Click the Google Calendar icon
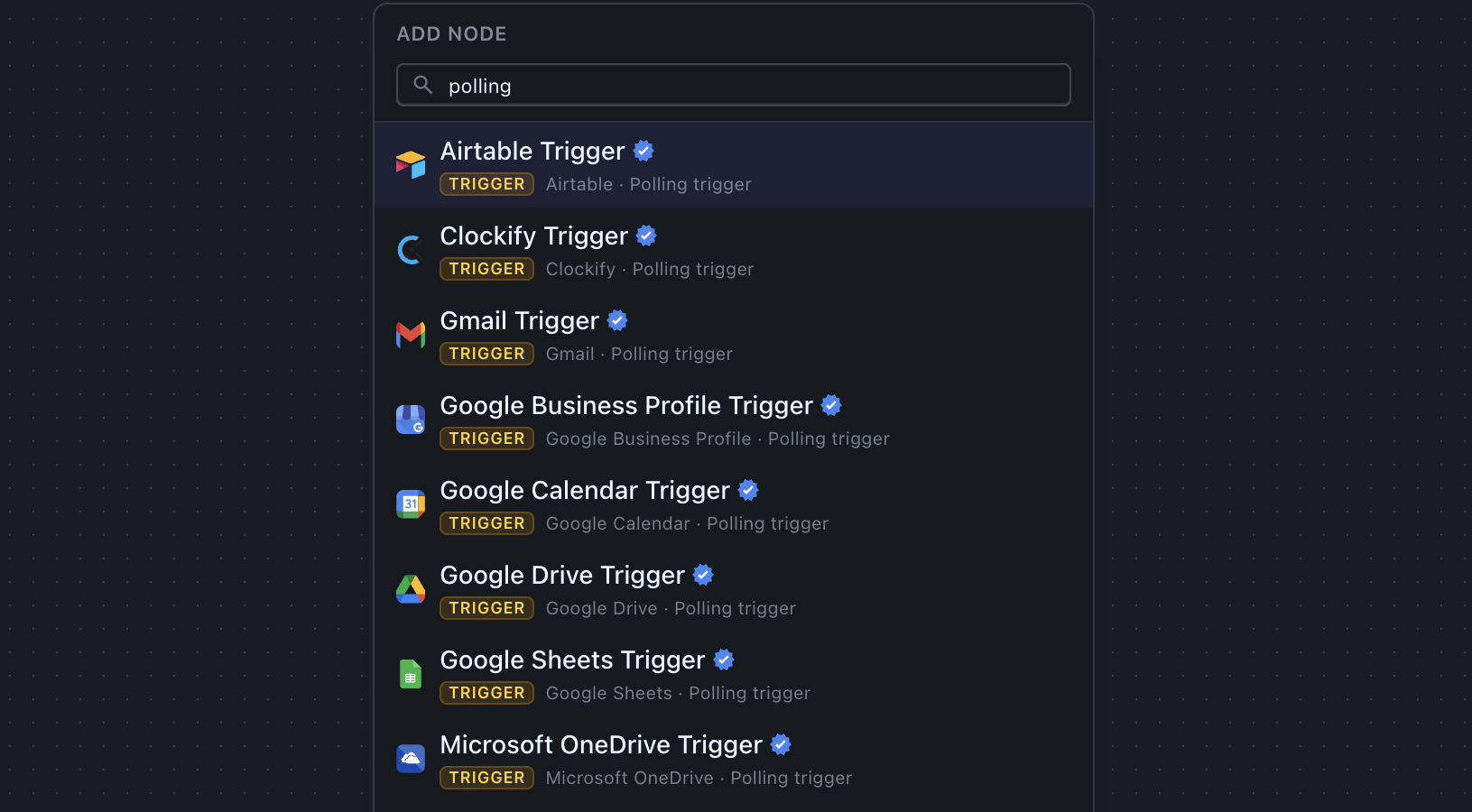This screenshot has width=1472, height=812. click(x=411, y=504)
